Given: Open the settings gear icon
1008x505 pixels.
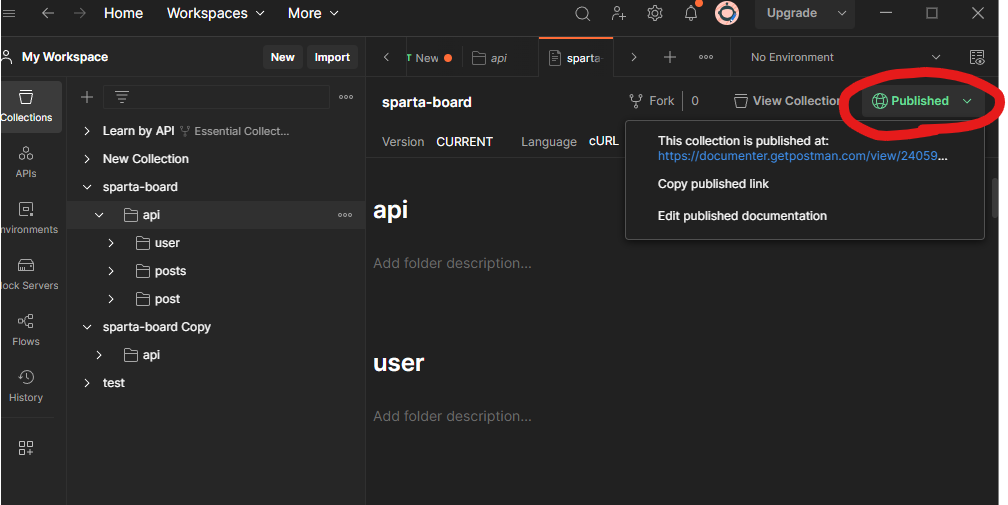Looking at the screenshot, I should [x=654, y=13].
